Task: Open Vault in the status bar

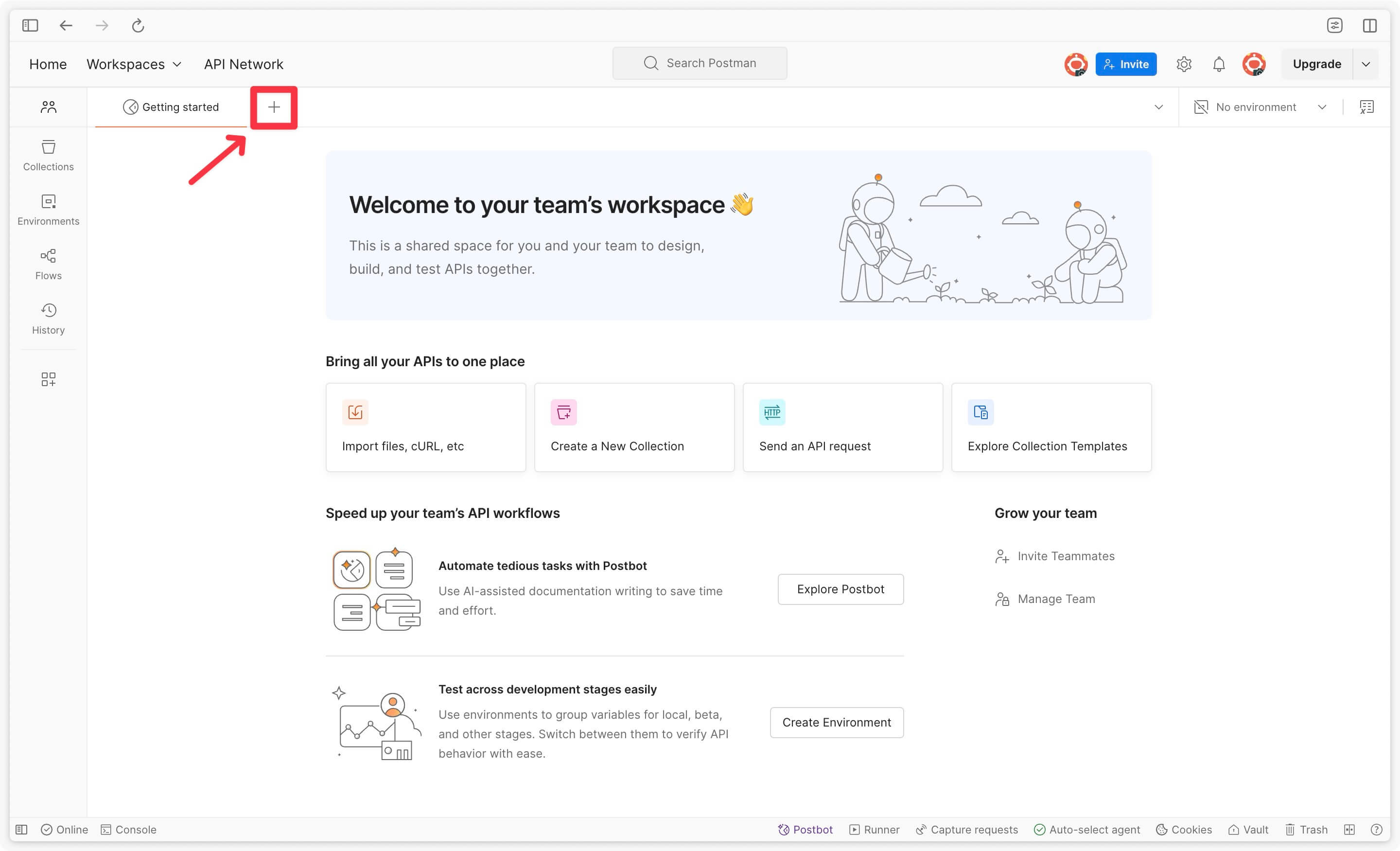Action: [x=1248, y=830]
